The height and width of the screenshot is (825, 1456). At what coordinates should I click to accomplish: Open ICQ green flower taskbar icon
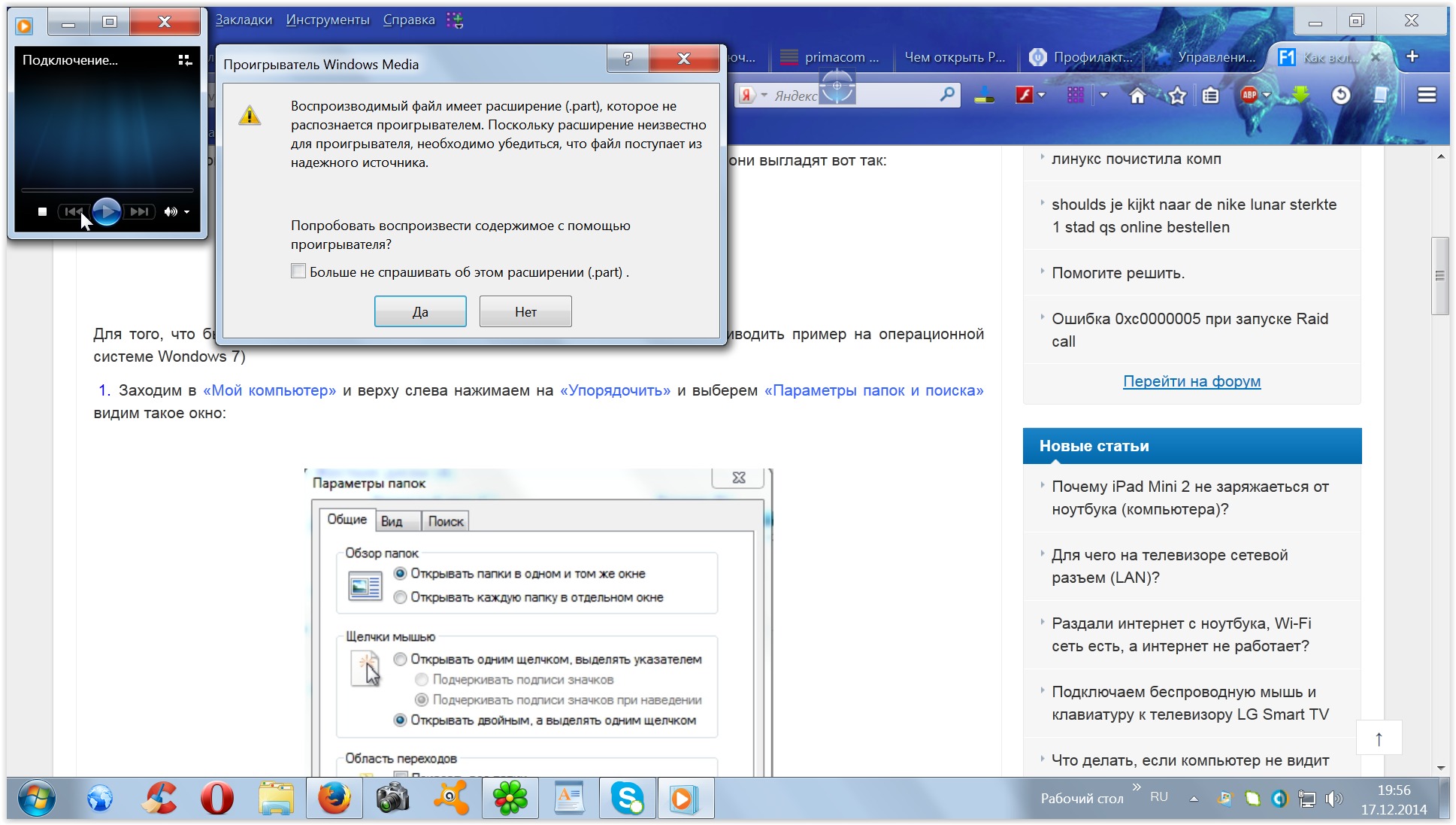pos(510,799)
